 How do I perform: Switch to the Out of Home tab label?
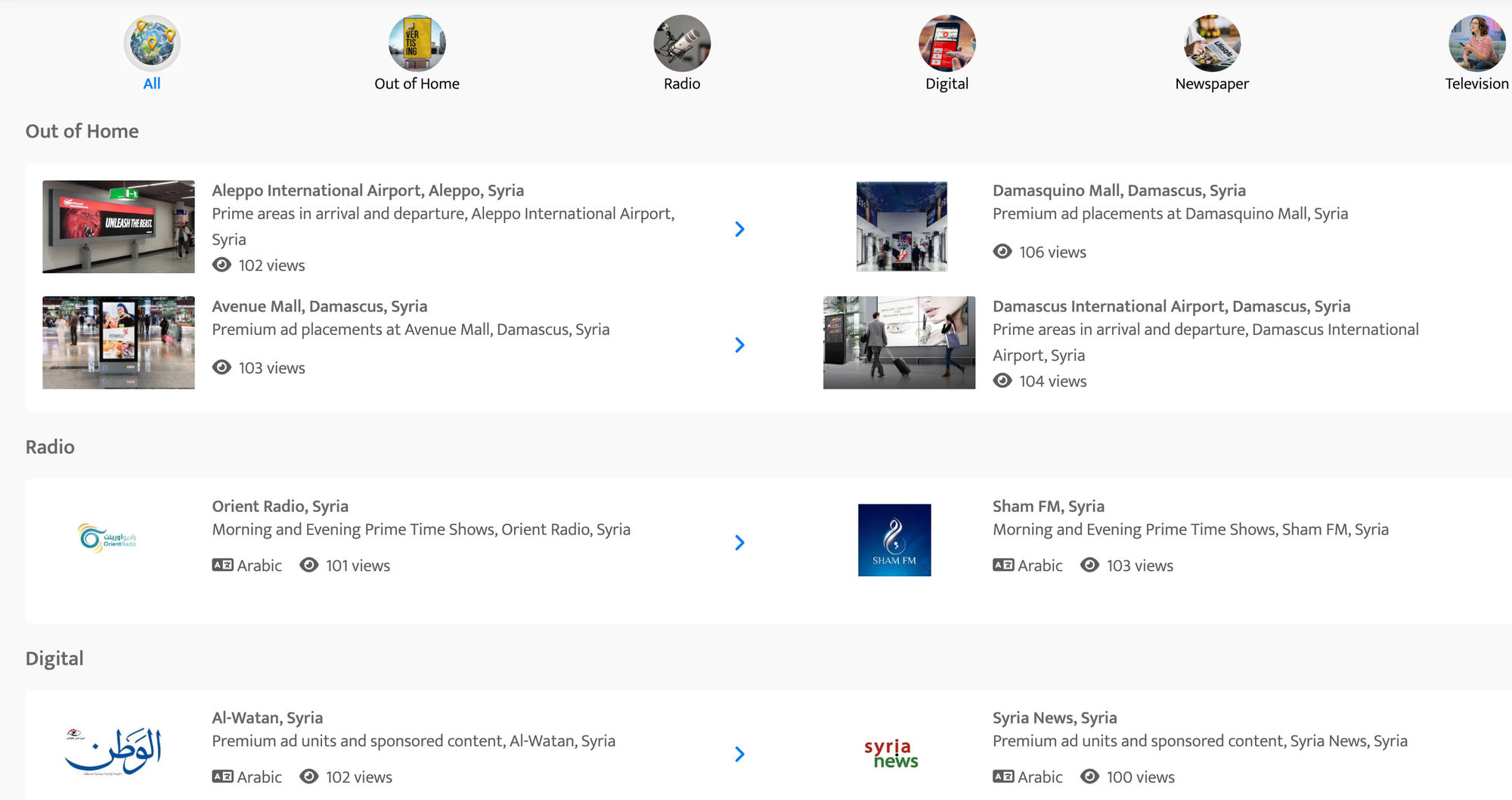(x=417, y=84)
